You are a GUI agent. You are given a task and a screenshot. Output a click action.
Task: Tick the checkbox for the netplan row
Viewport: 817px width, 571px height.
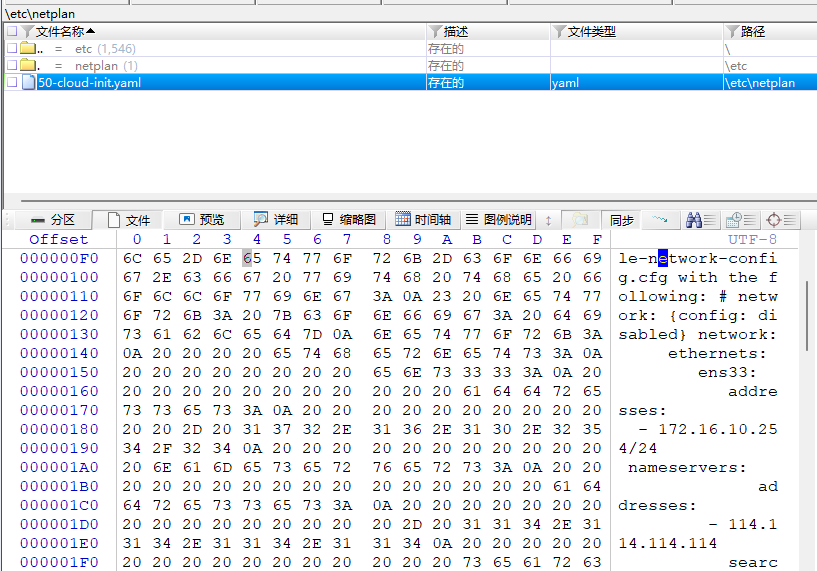click(x=12, y=66)
